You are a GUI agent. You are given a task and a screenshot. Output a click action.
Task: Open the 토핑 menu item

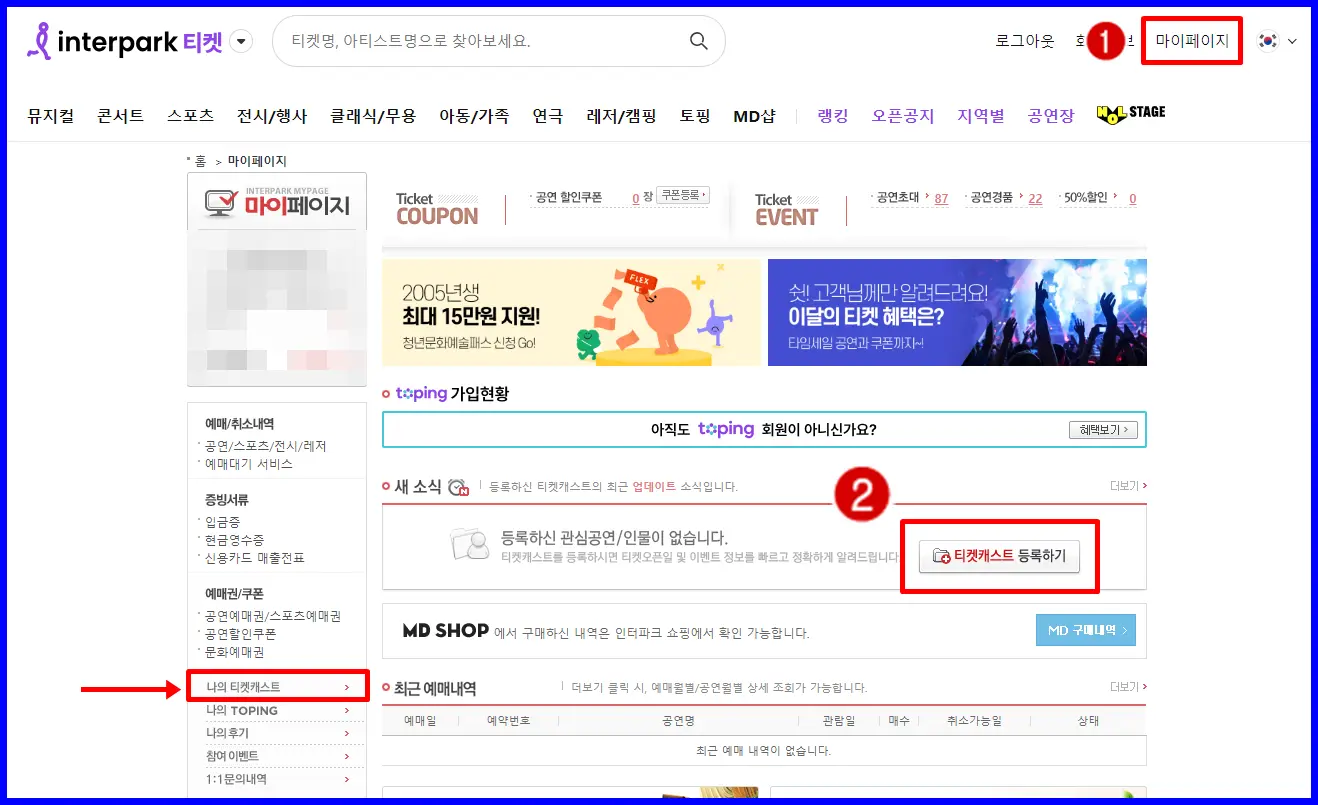click(x=695, y=115)
